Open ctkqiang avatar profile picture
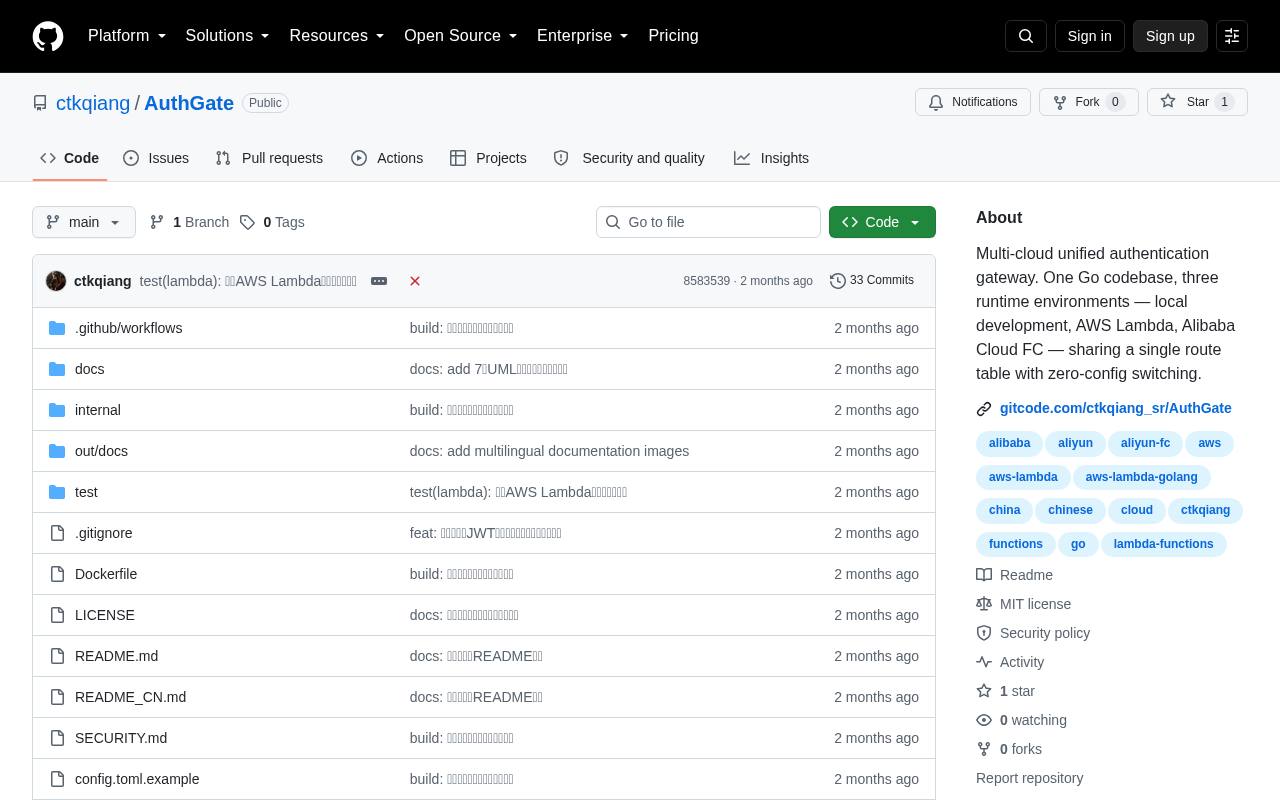The height and width of the screenshot is (800, 1280). pos(56,281)
